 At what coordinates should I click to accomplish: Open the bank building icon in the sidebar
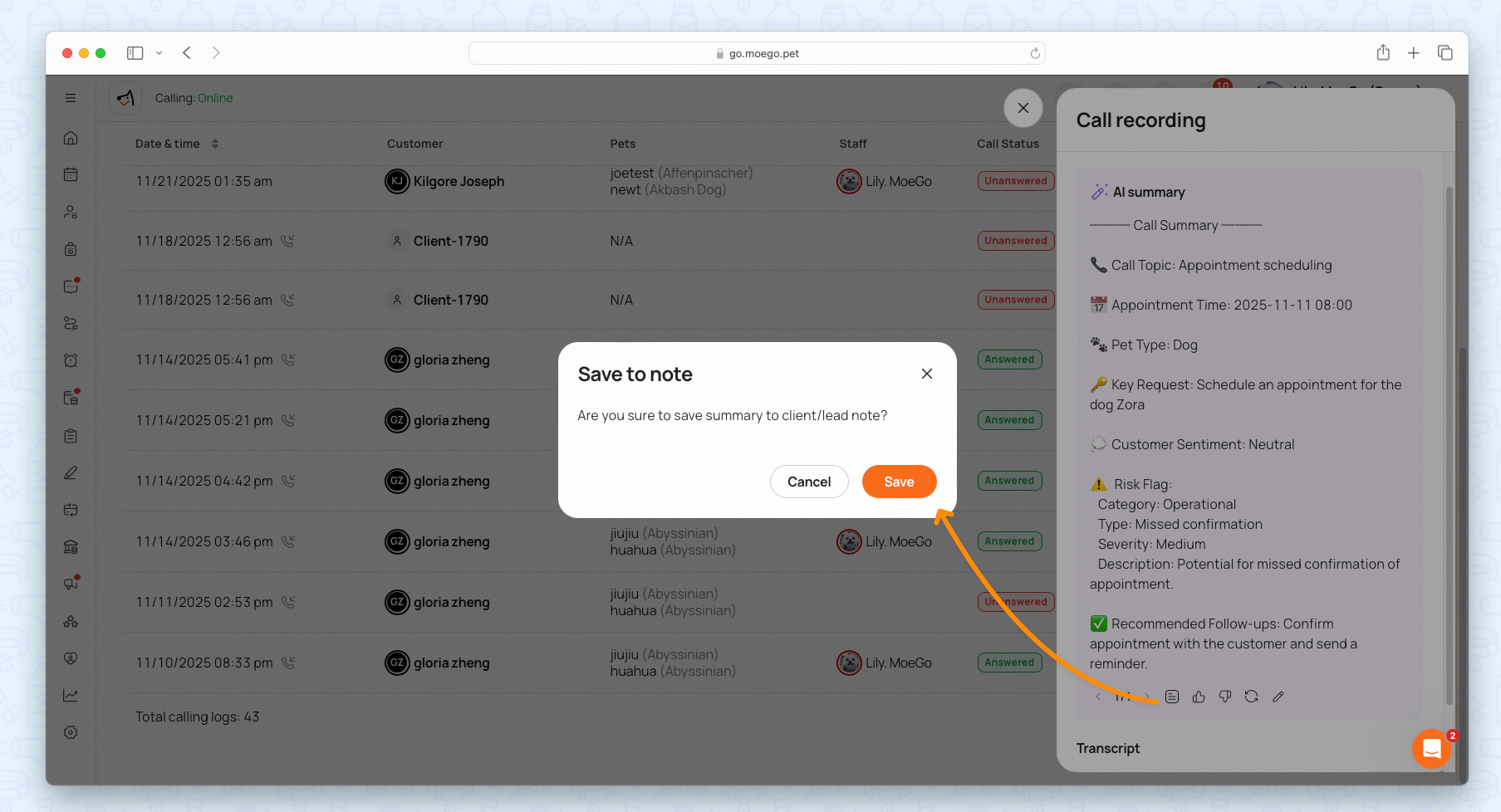point(71,546)
